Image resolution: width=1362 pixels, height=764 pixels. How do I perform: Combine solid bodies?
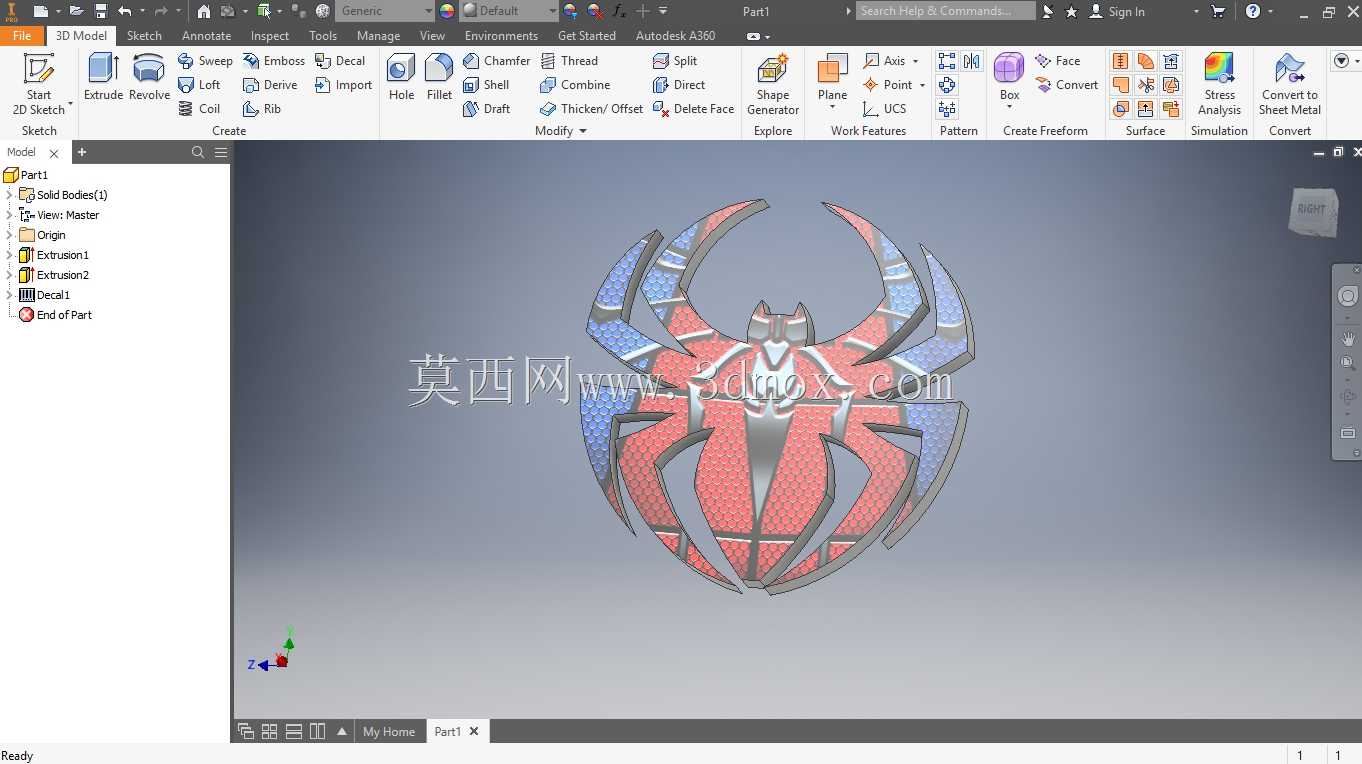pyautogui.click(x=575, y=85)
